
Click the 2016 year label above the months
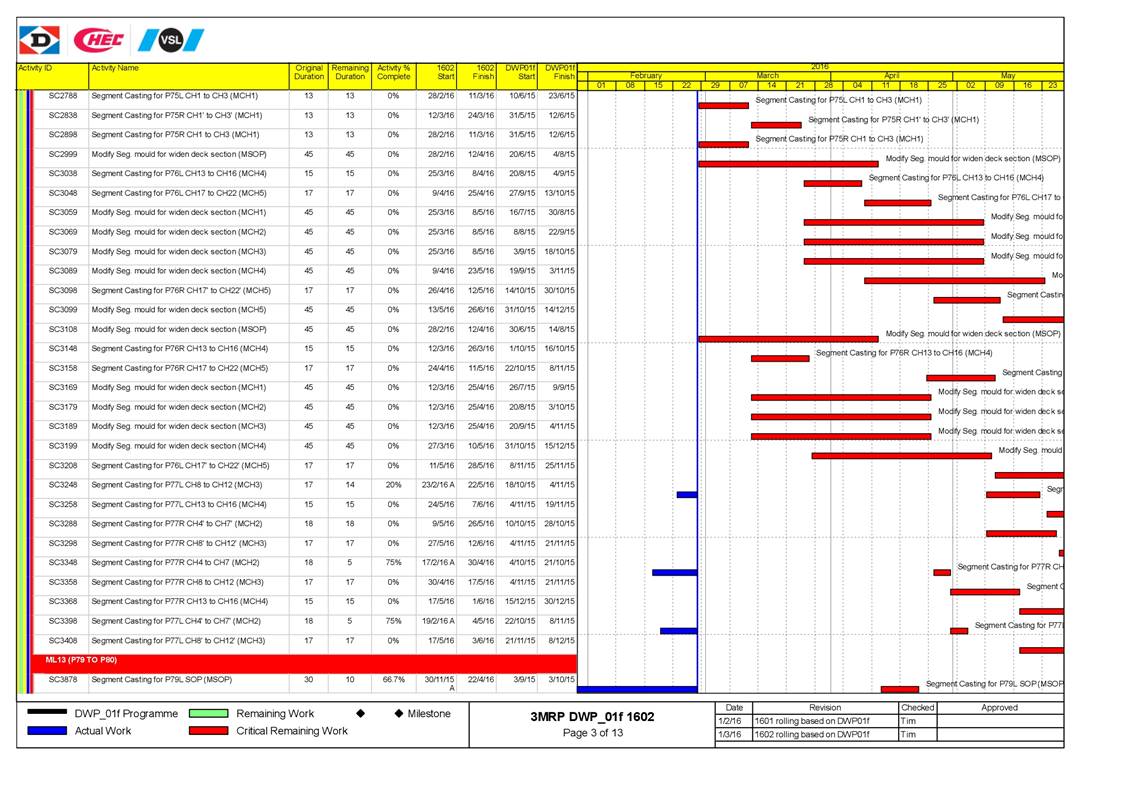820,67
